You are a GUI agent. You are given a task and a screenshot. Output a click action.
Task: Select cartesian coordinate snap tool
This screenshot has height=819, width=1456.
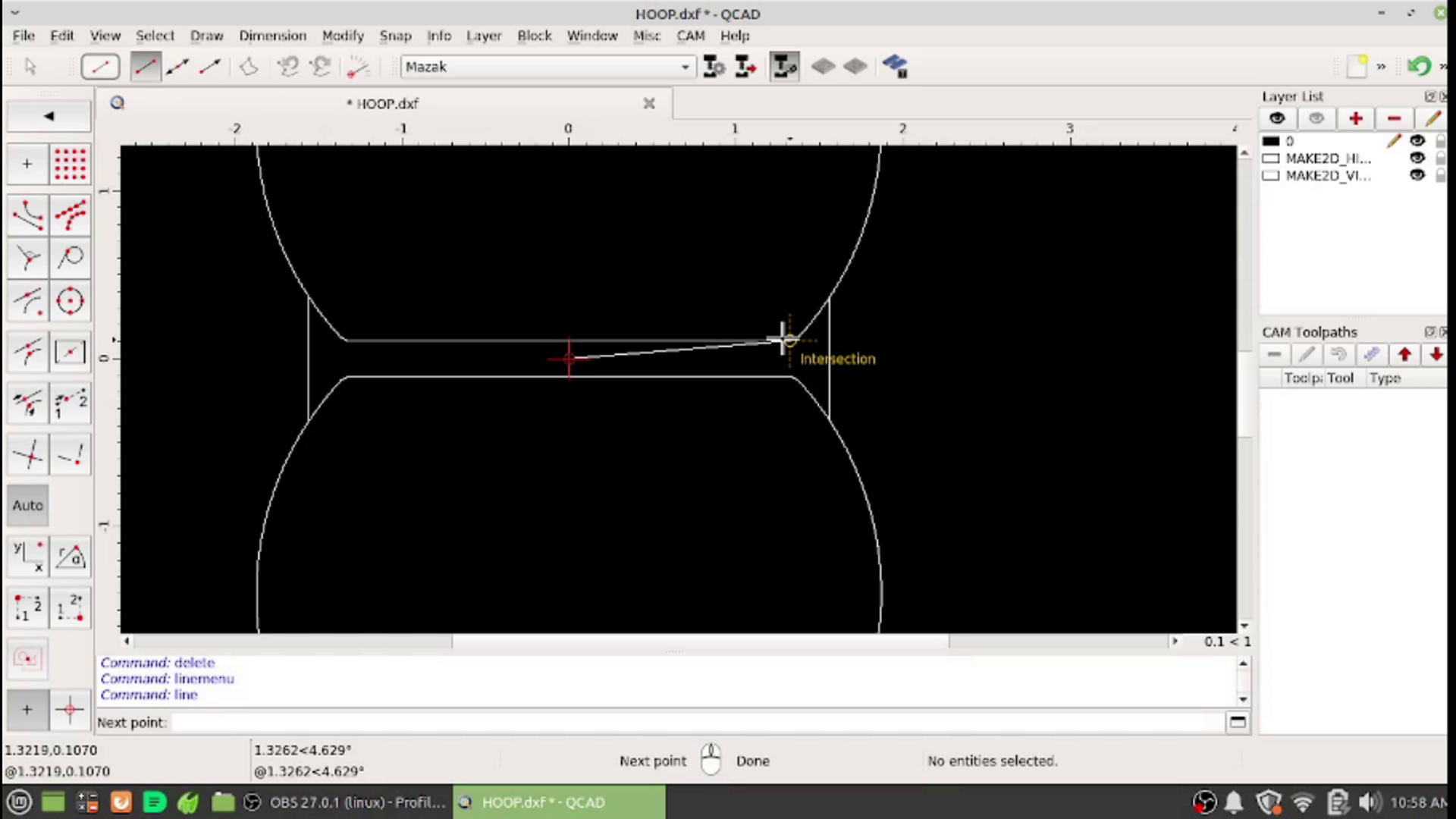pyautogui.click(x=27, y=557)
